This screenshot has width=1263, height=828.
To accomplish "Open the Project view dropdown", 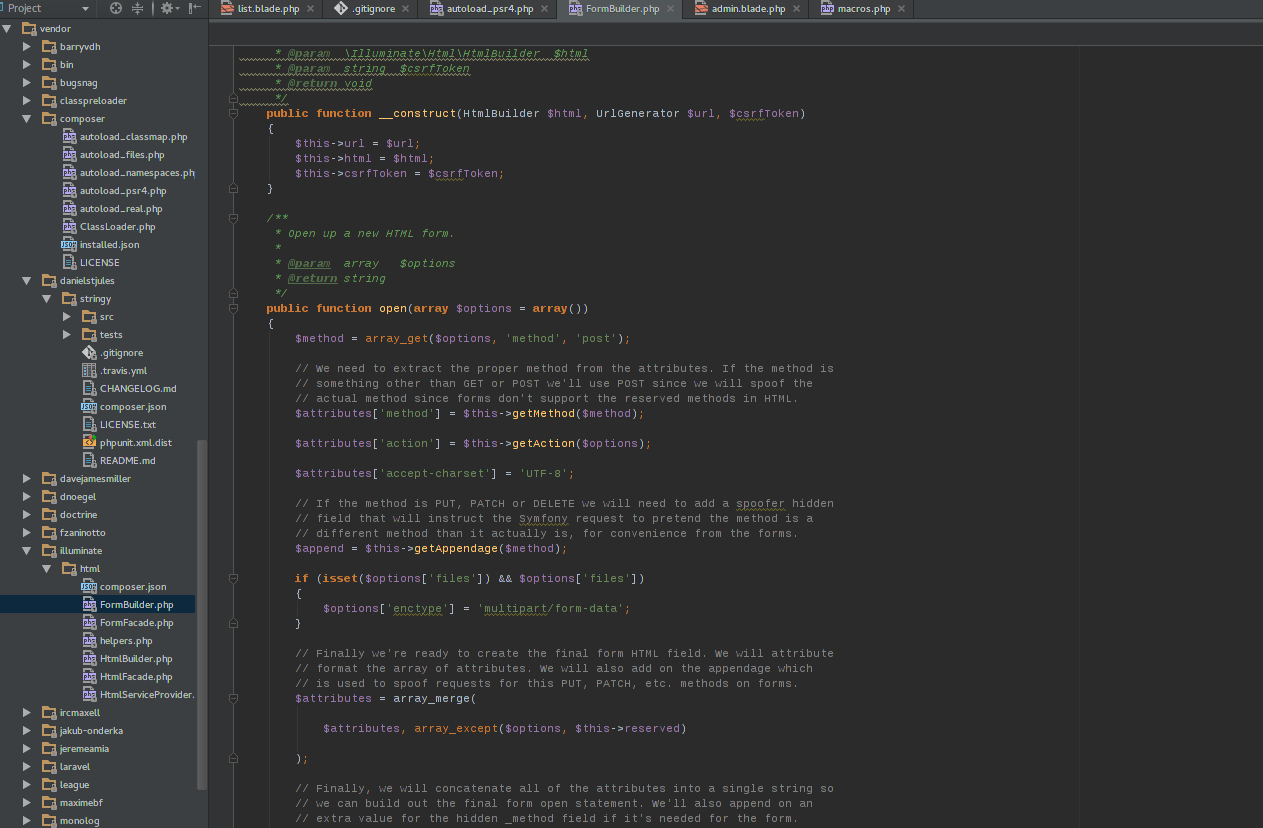I will click(x=85, y=8).
